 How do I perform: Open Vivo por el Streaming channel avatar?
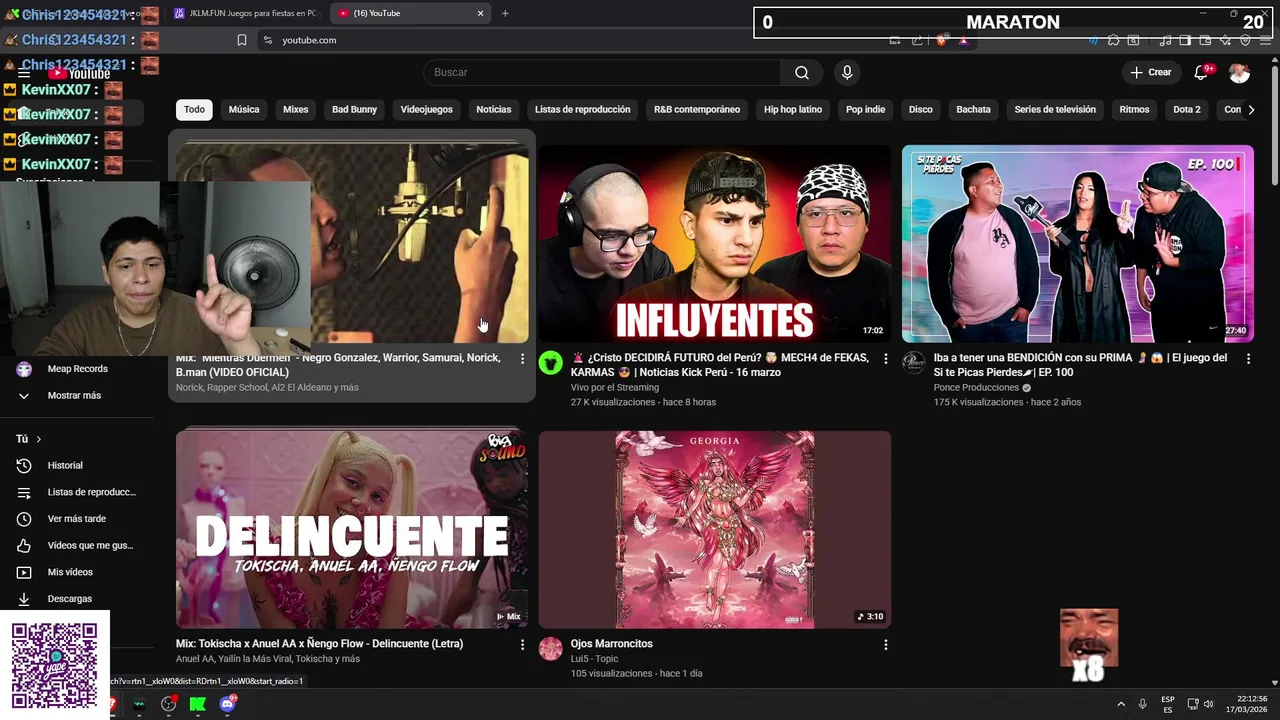click(551, 363)
